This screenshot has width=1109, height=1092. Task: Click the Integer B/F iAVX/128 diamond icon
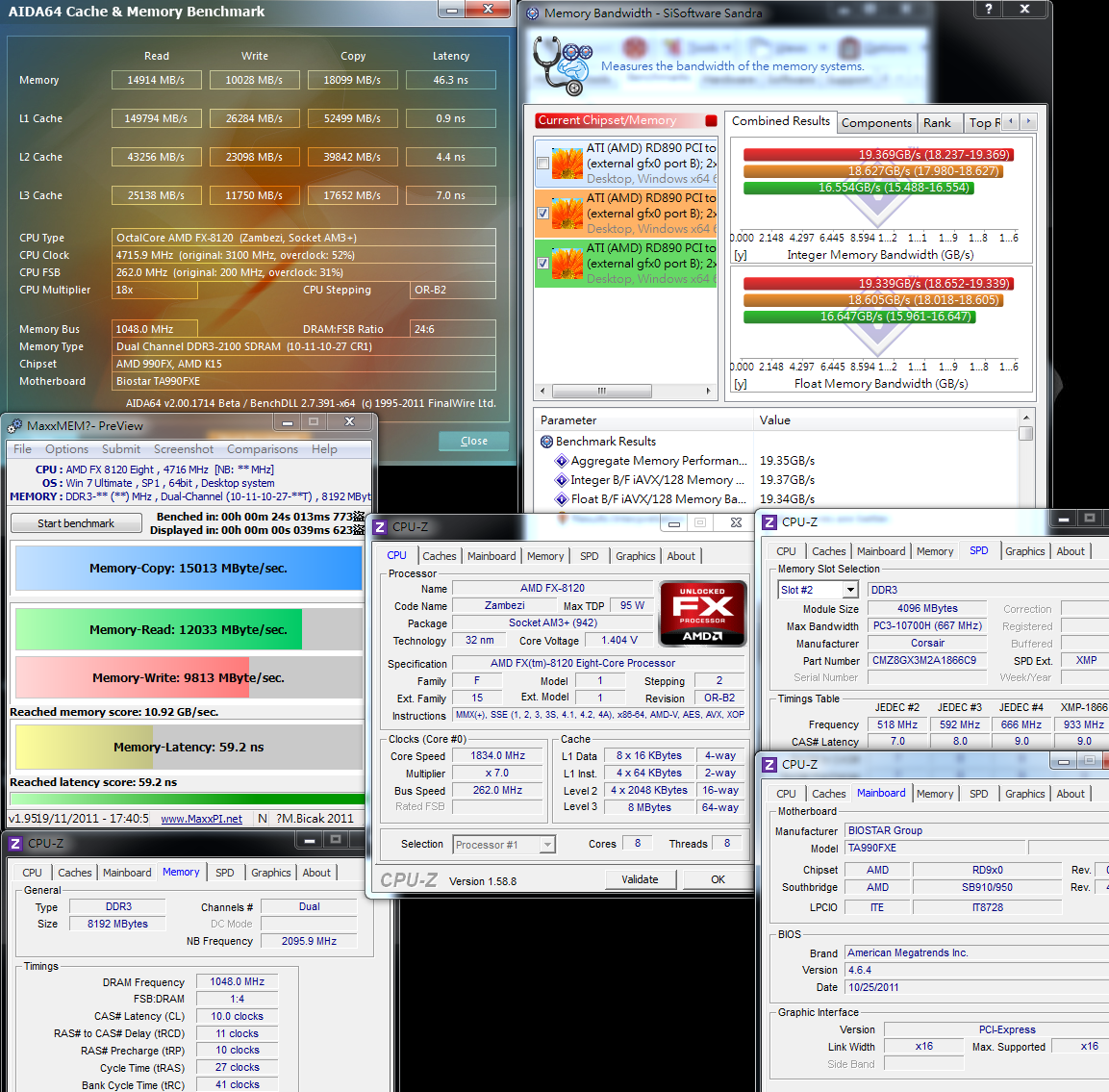(x=562, y=480)
